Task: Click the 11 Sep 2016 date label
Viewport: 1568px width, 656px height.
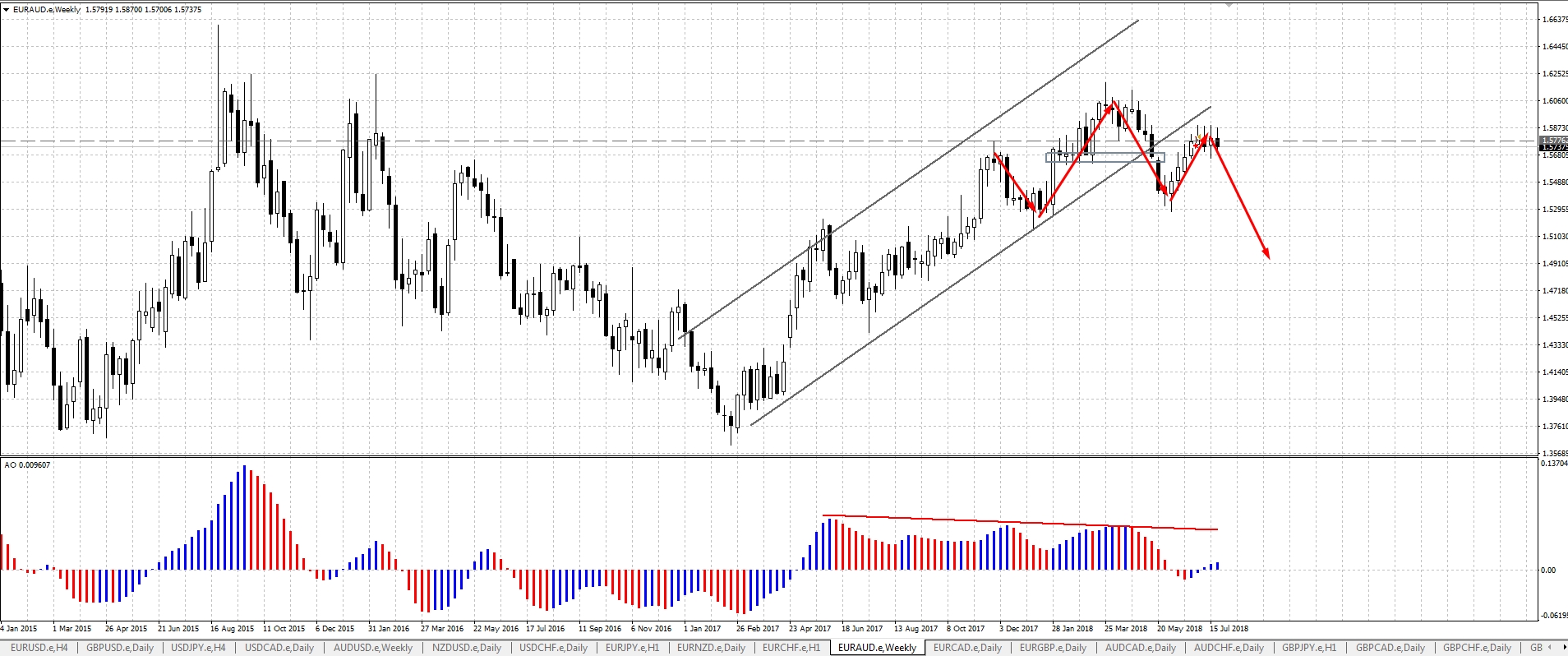Action: tap(600, 628)
